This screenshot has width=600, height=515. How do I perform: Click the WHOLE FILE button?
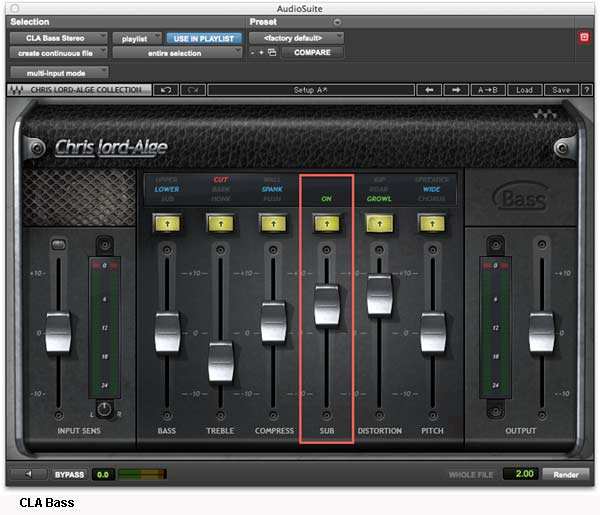click(471, 475)
